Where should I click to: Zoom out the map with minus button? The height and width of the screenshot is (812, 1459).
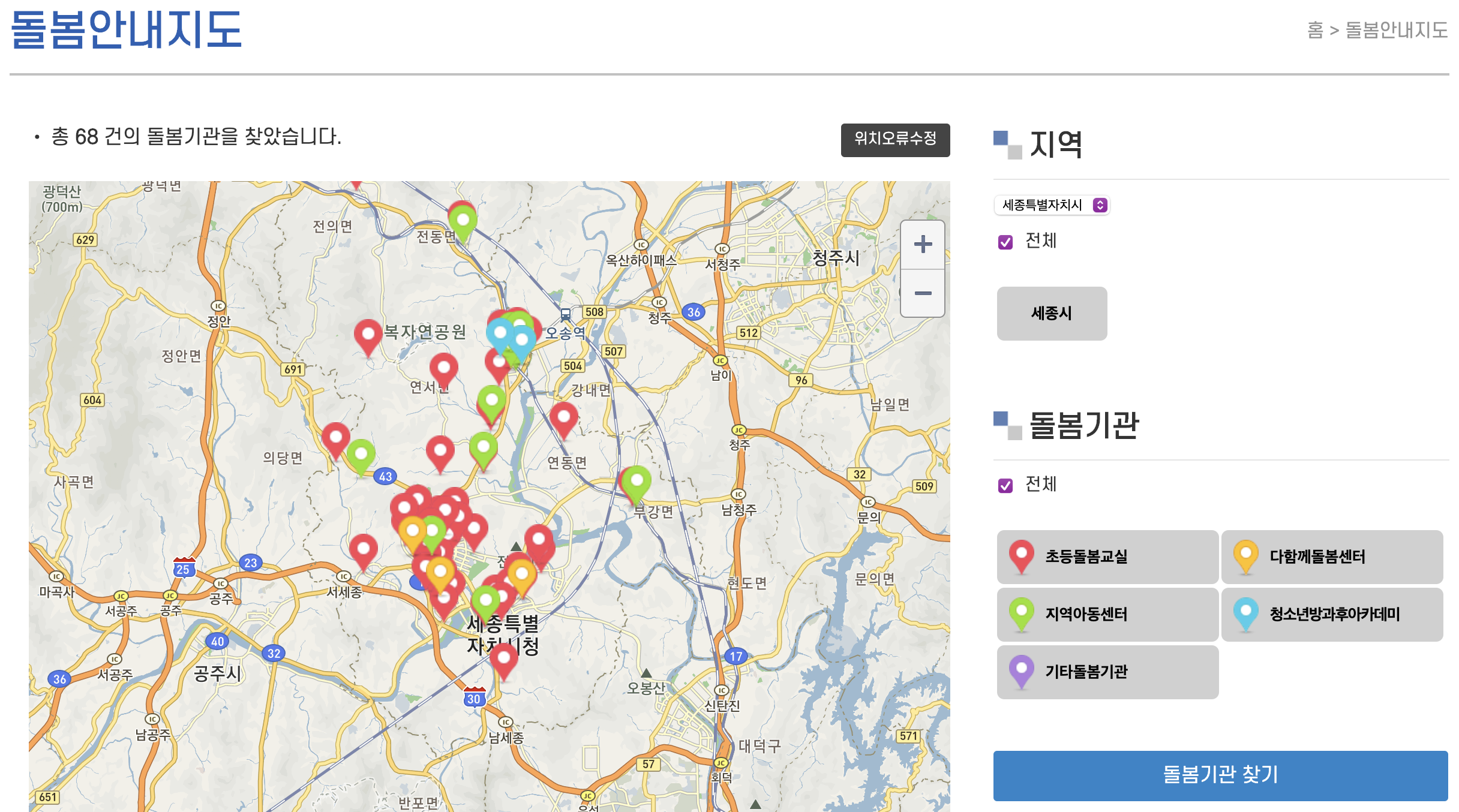pyautogui.click(x=923, y=293)
